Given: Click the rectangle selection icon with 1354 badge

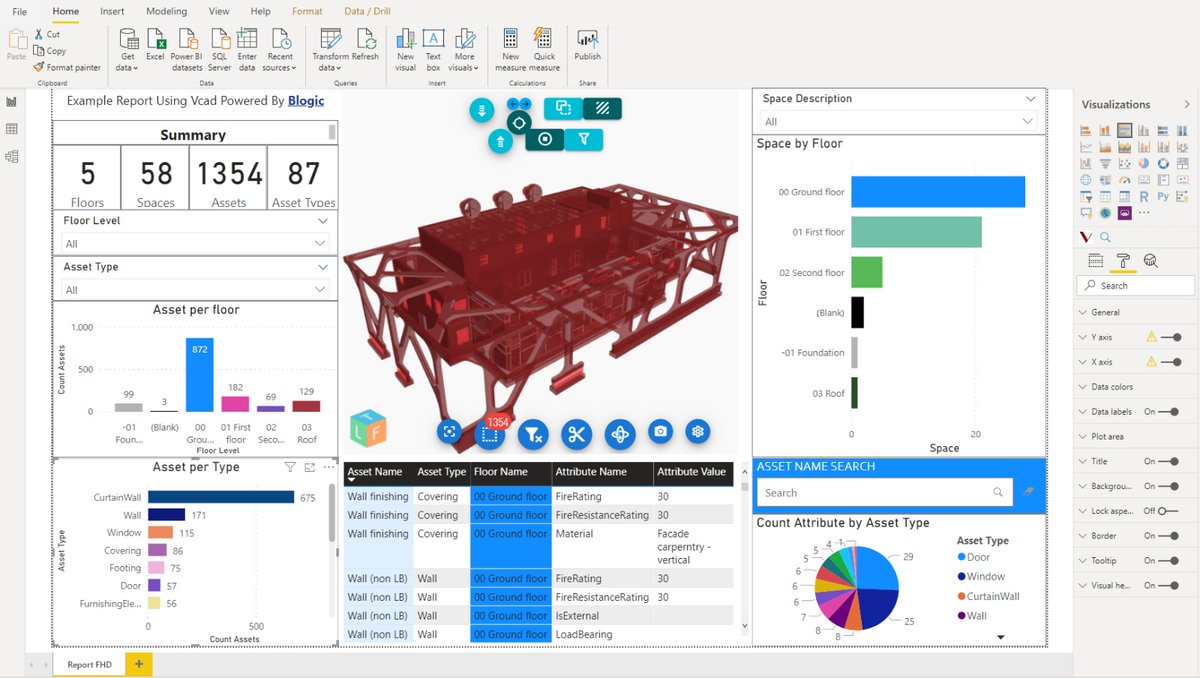Looking at the screenshot, I should pos(489,434).
